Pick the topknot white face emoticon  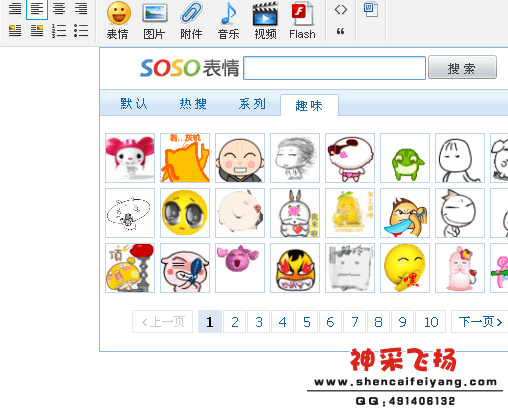[x=460, y=213]
